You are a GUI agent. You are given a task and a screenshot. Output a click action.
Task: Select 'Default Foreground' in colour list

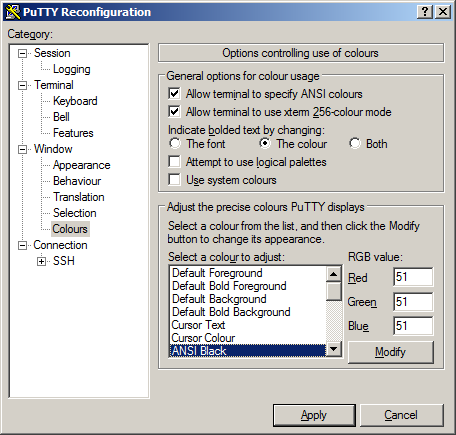pyautogui.click(x=248, y=273)
